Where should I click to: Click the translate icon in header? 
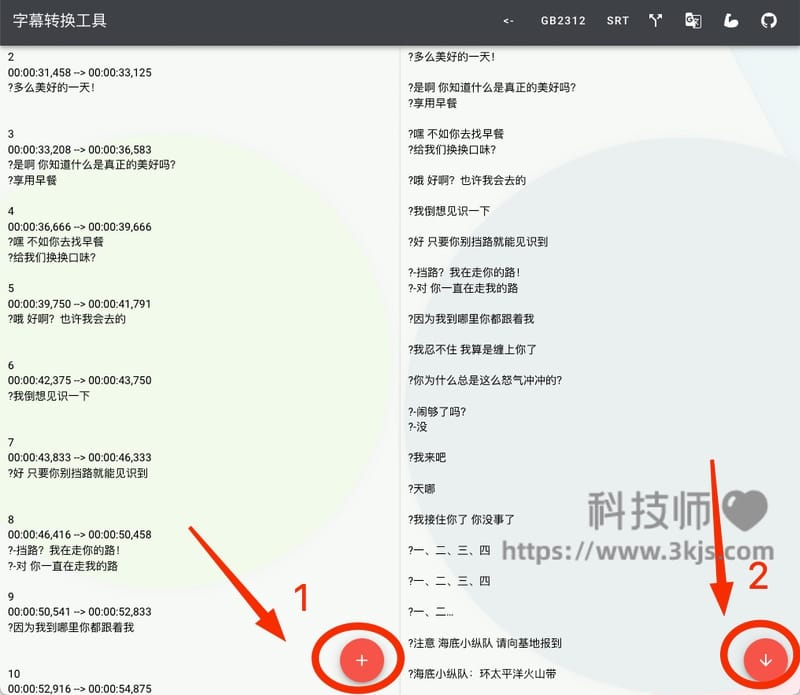[693, 20]
